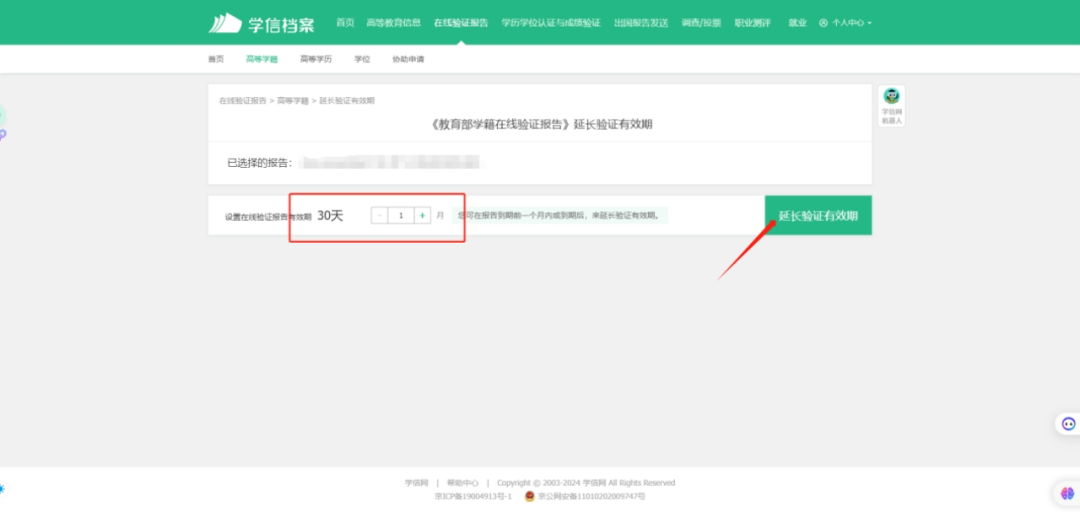The width and height of the screenshot is (1080, 512).
Task: Open the 学信网机器人 assistant
Action: pos(891,106)
